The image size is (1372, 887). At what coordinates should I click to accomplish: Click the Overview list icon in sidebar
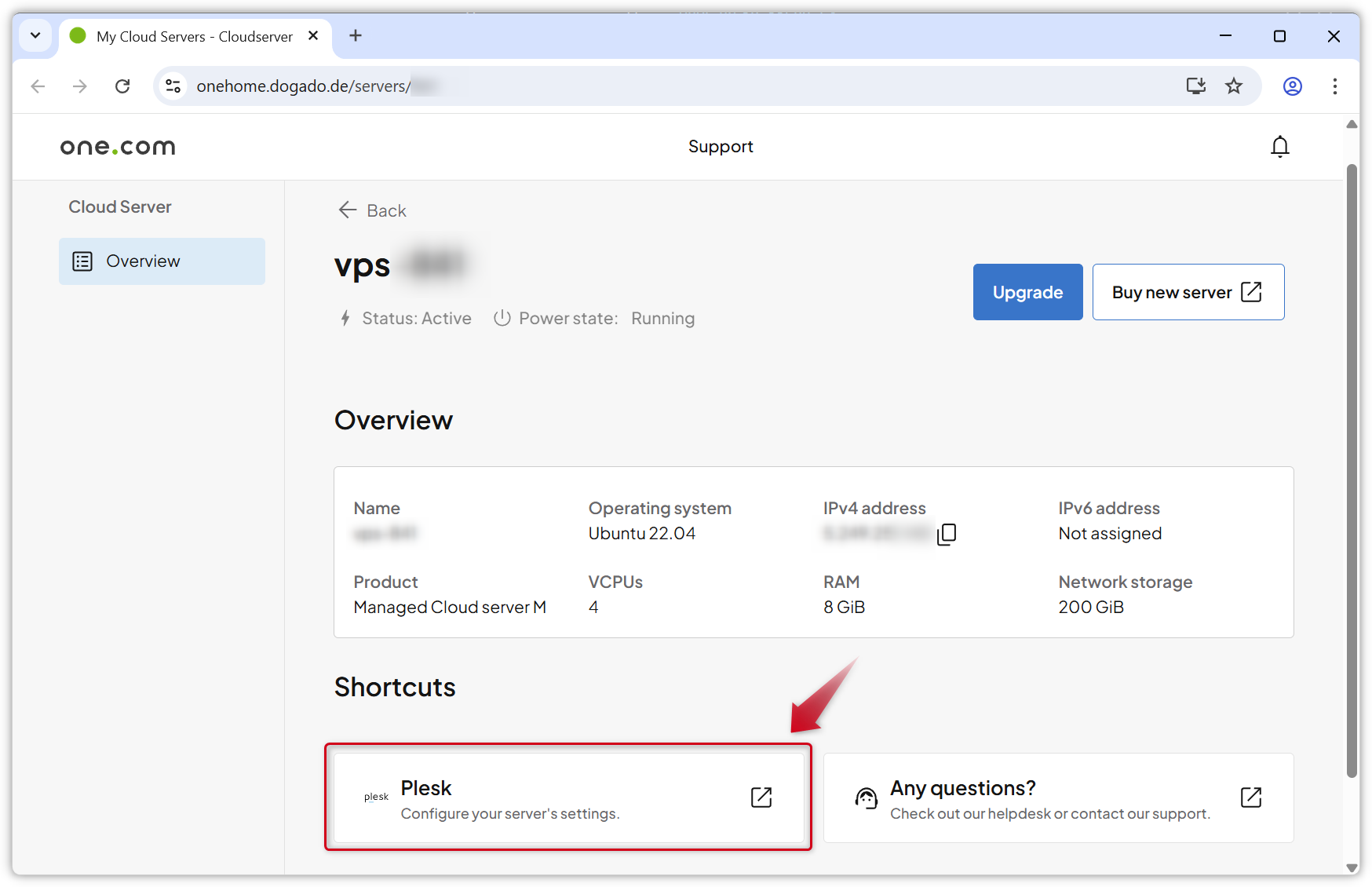pyautogui.click(x=83, y=261)
